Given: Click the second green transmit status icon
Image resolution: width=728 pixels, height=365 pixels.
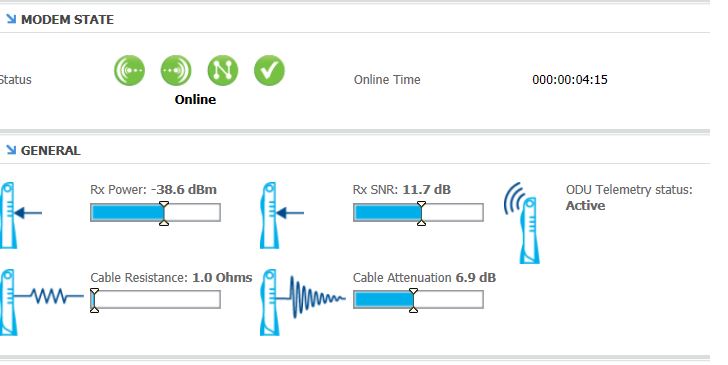Looking at the screenshot, I should tap(176, 71).
